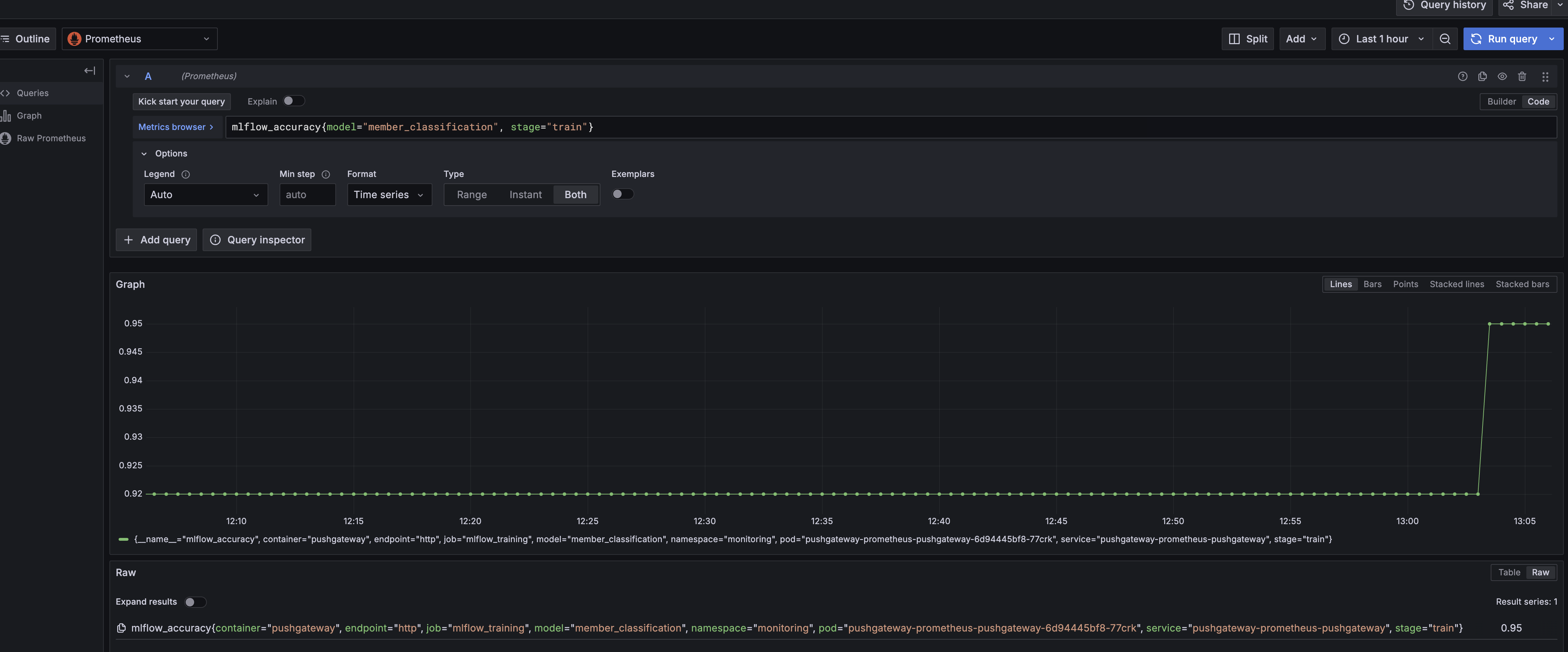Switch results view to Raw
1568x652 pixels.
click(x=1540, y=572)
